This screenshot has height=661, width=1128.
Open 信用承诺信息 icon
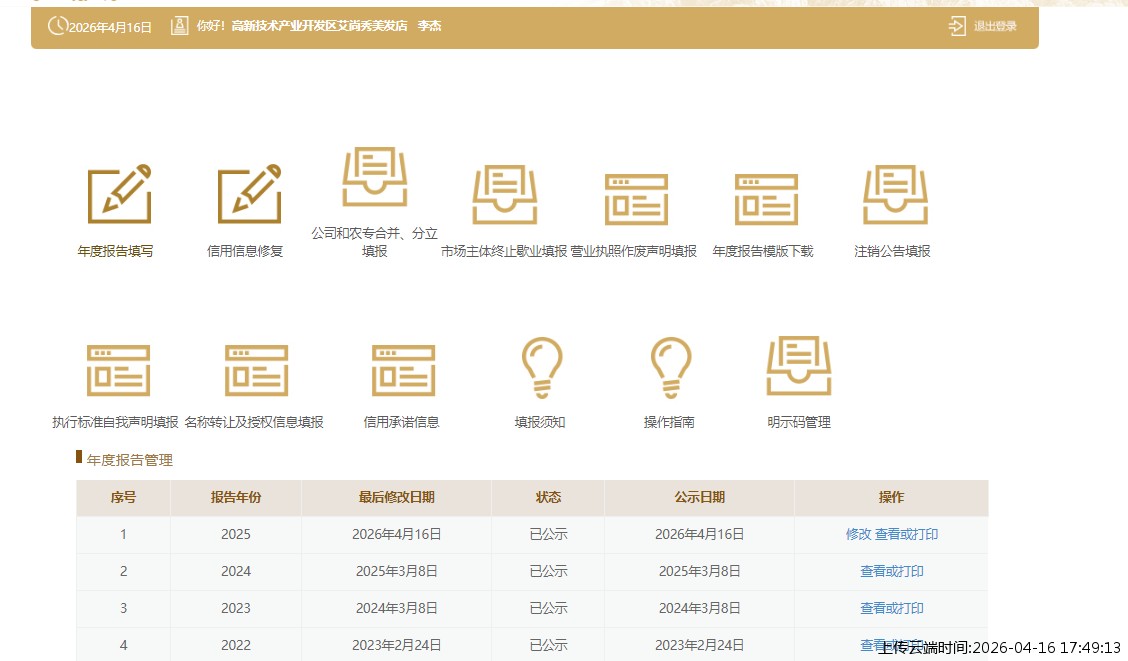click(x=402, y=370)
